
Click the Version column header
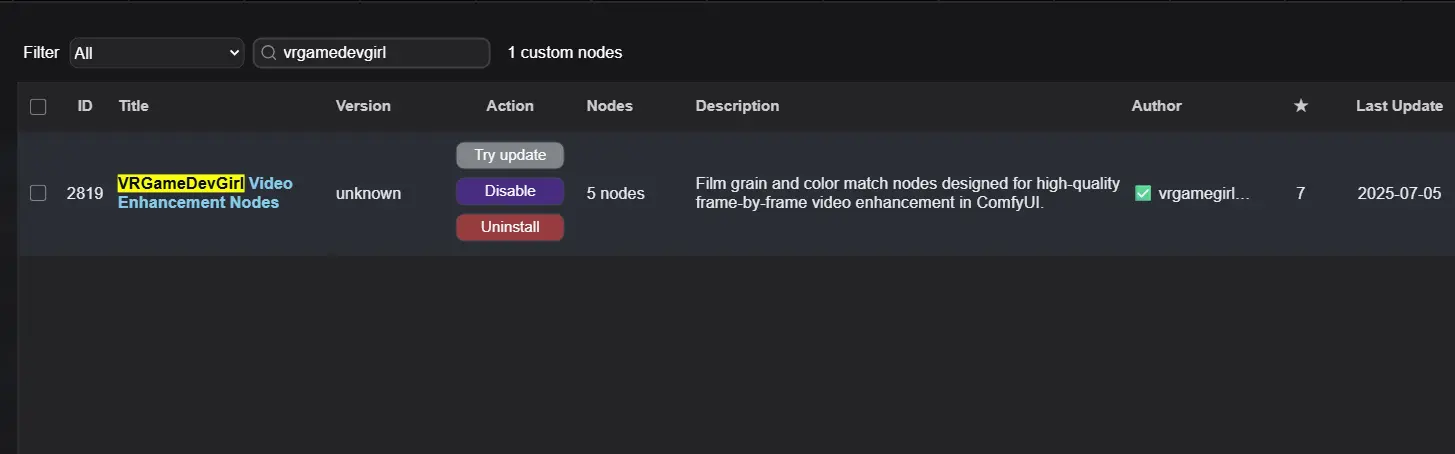point(363,106)
